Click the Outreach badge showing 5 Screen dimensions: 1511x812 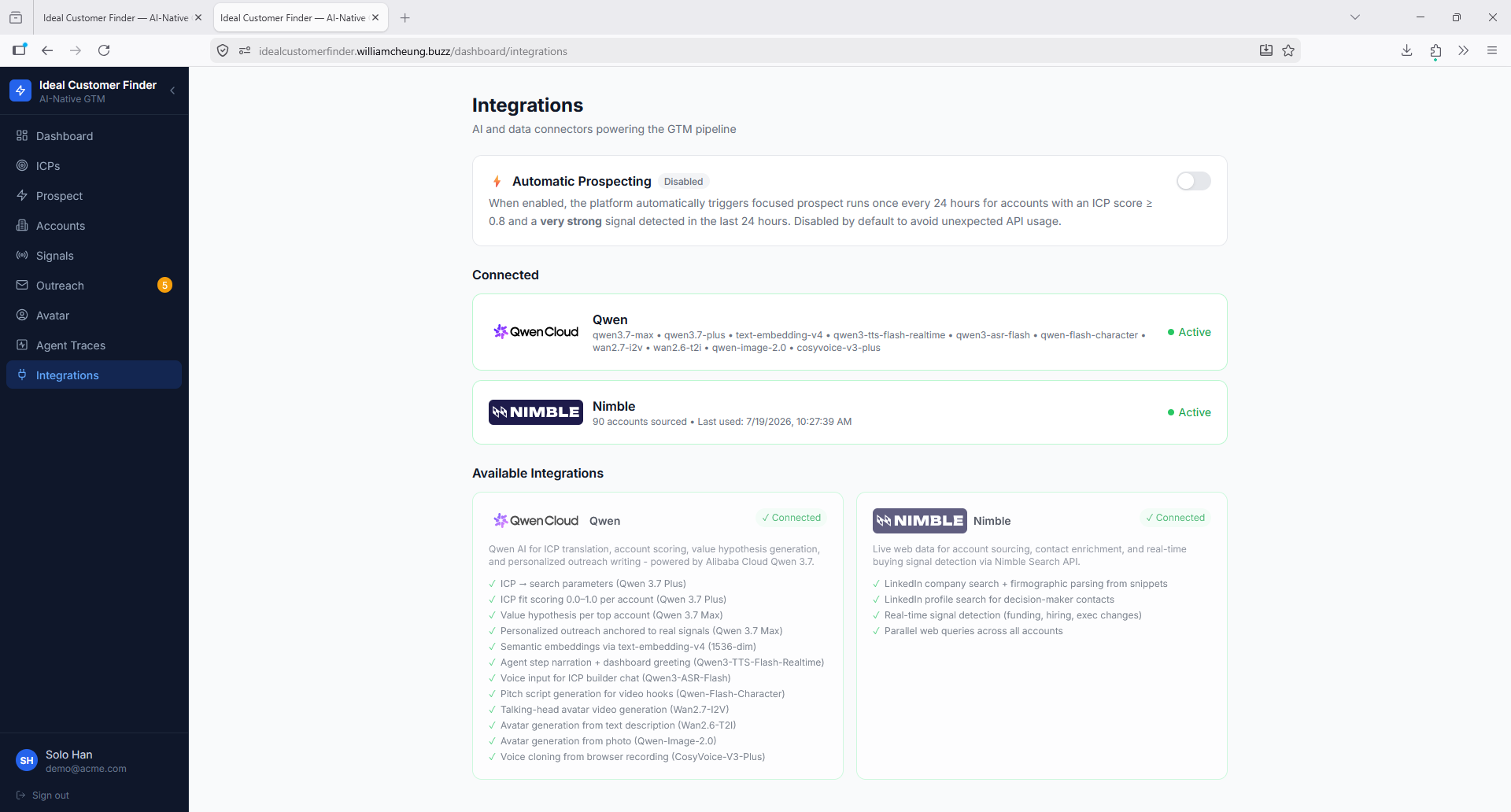(x=164, y=285)
